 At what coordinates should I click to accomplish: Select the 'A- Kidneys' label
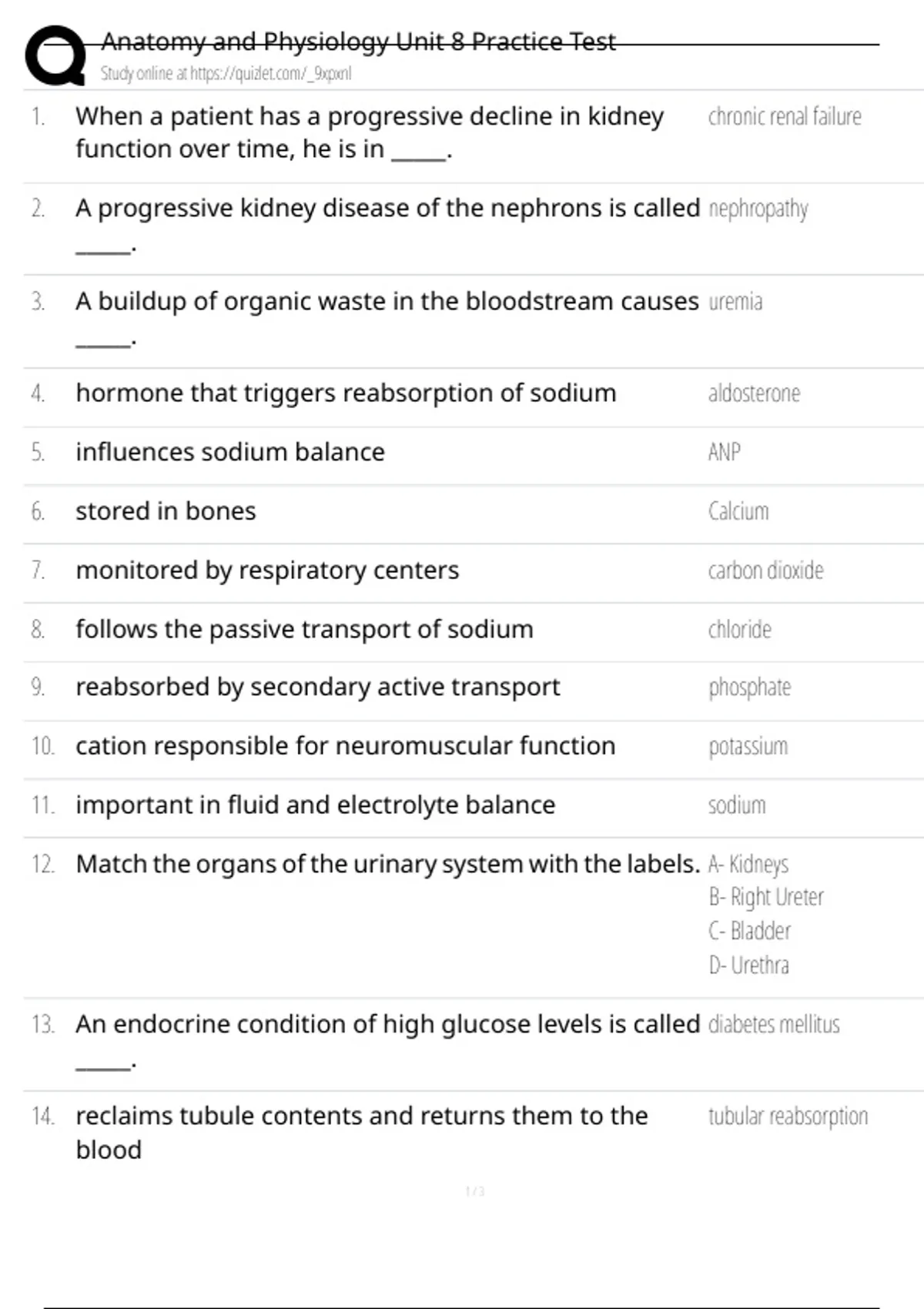coord(748,864)
